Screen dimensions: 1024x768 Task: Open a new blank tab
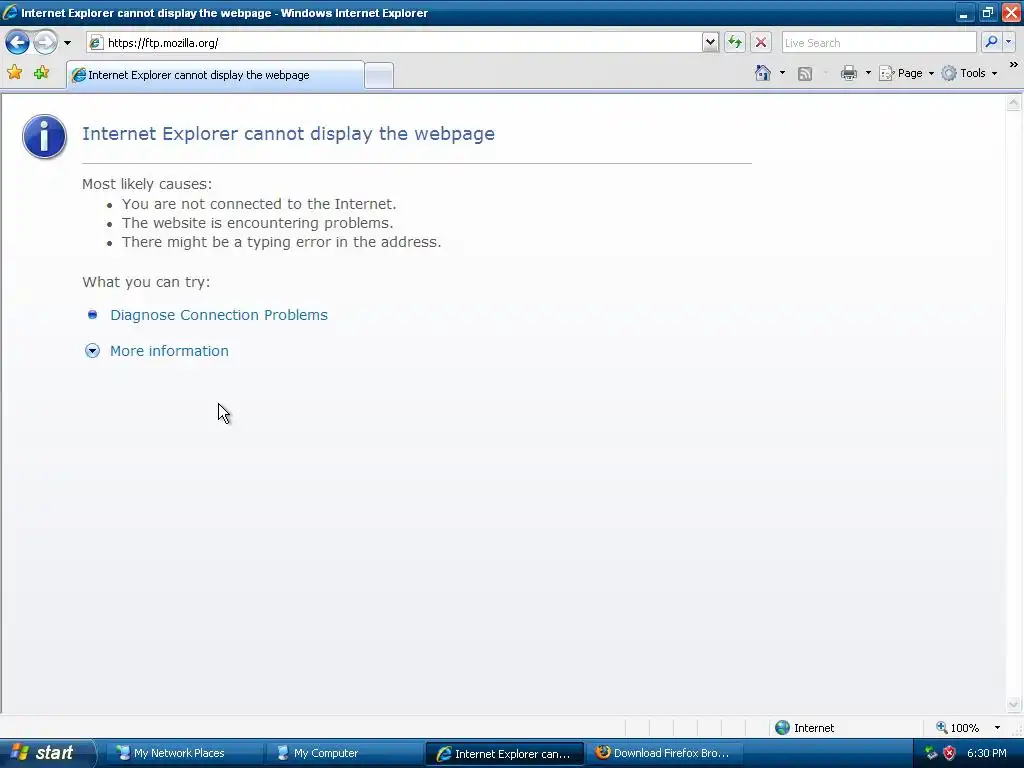(x=379, y=76)
